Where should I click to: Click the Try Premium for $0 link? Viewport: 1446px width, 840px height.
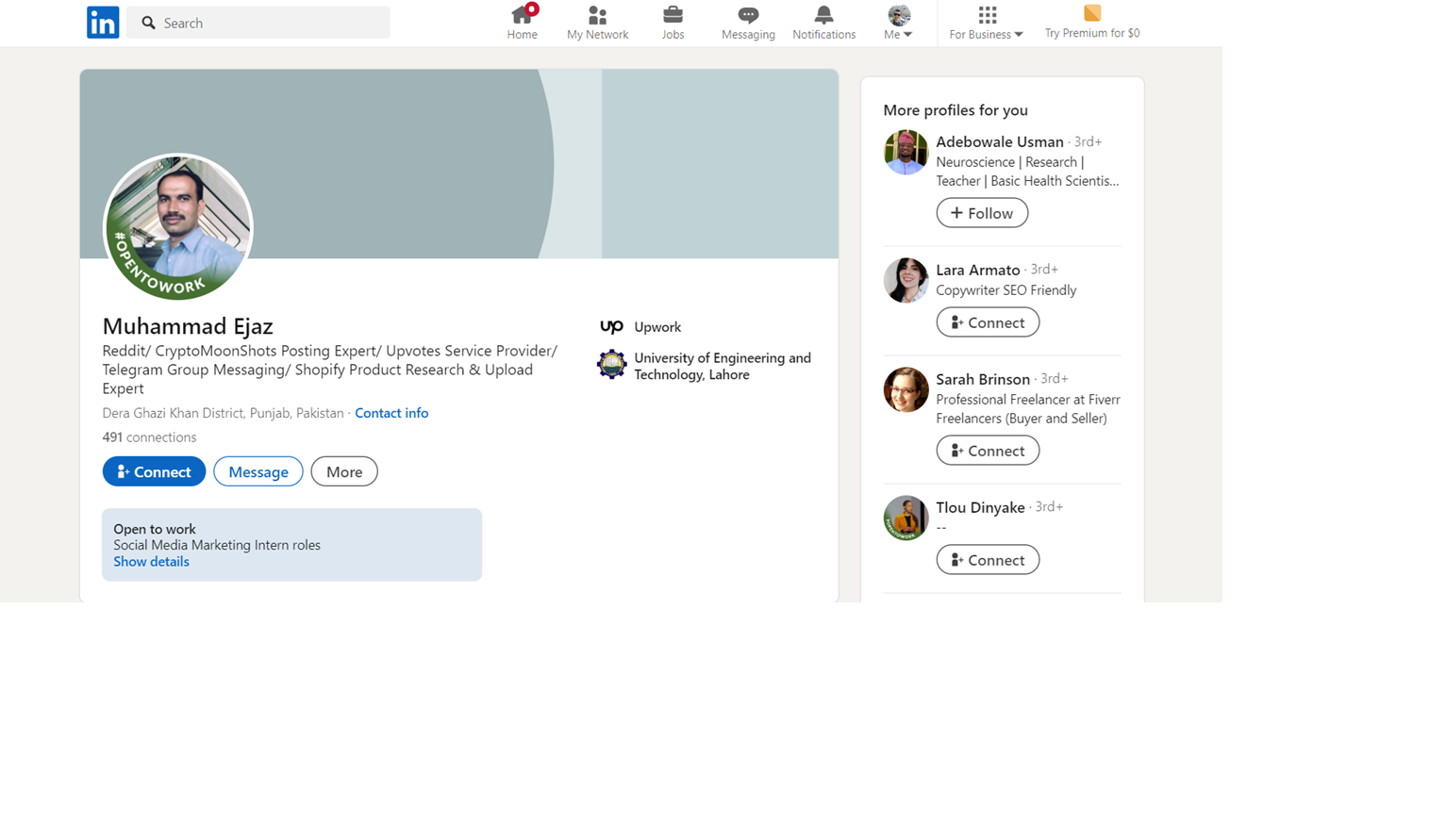click(x=1092, y=33)
